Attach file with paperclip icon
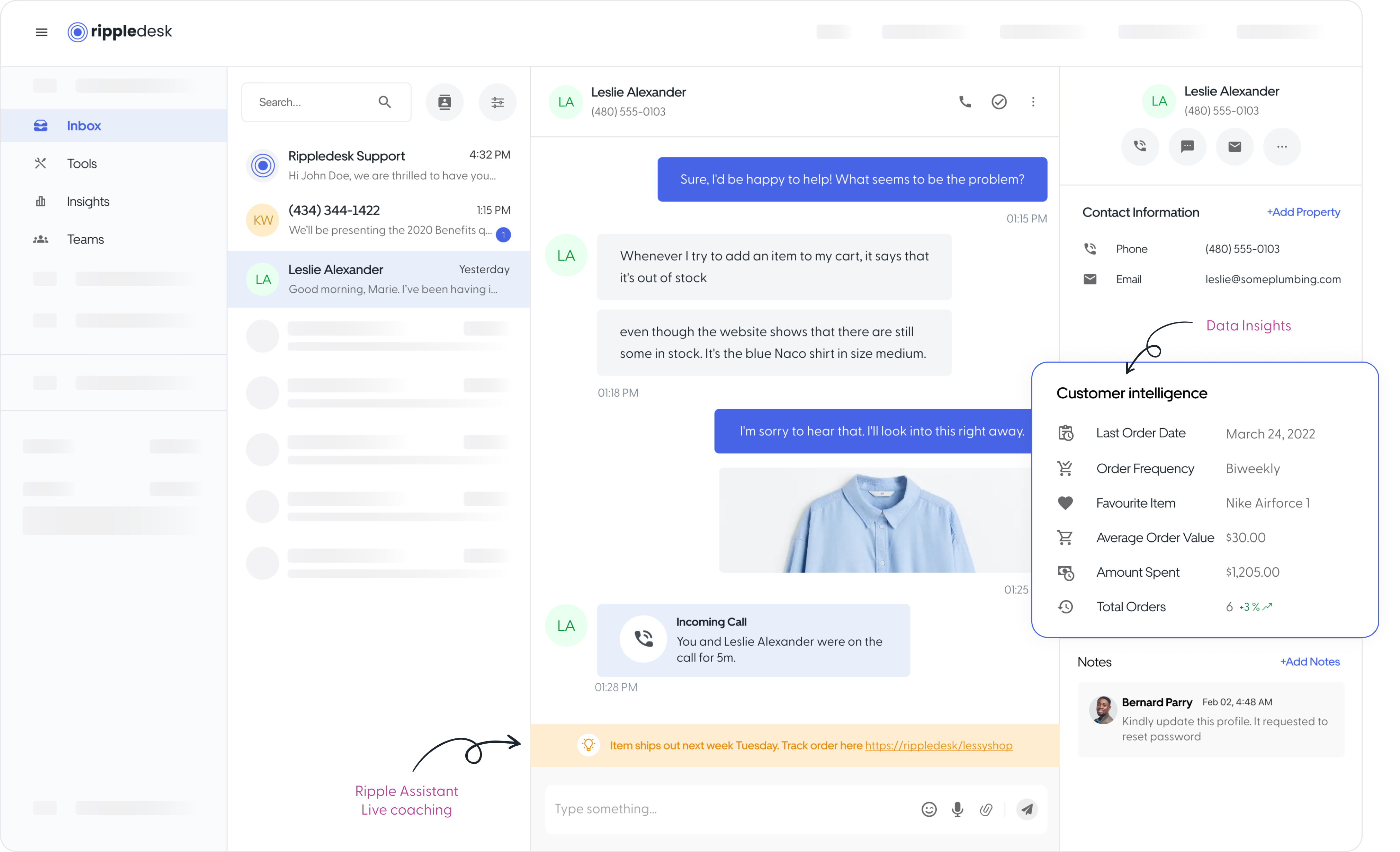This screenshot has width=1400, height=852. click(986, 809)
